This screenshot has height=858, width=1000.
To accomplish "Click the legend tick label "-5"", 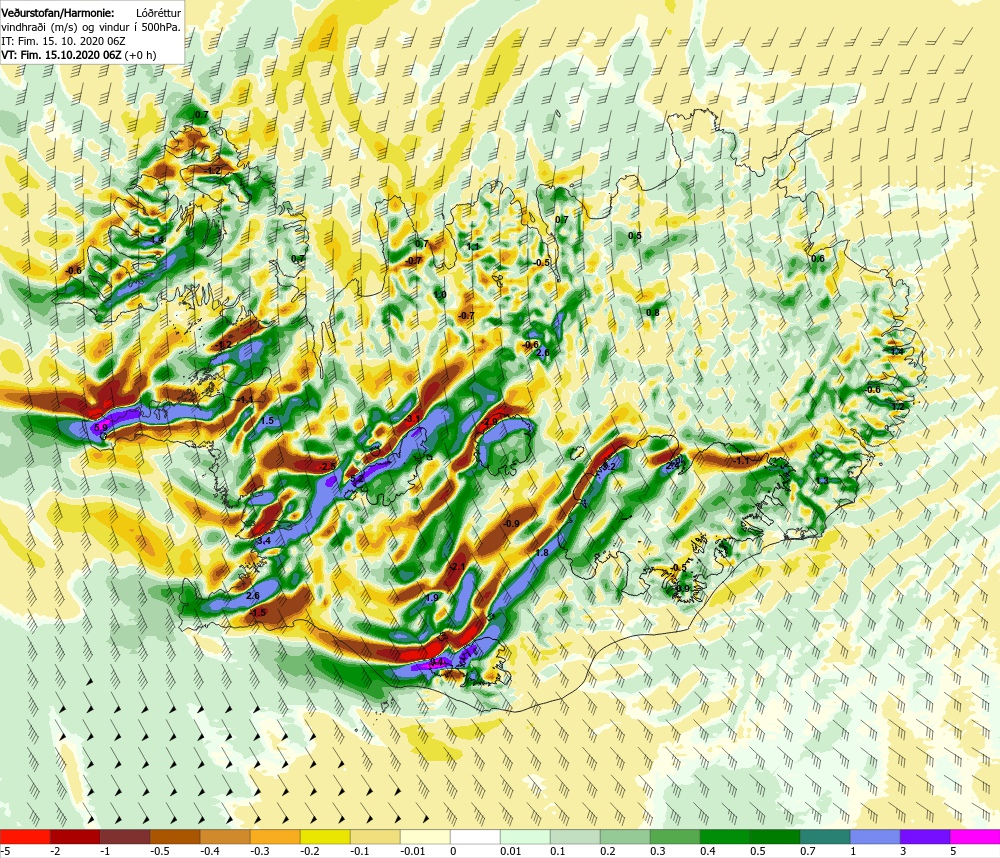I will pyautogui.click(x=6, y=851).
